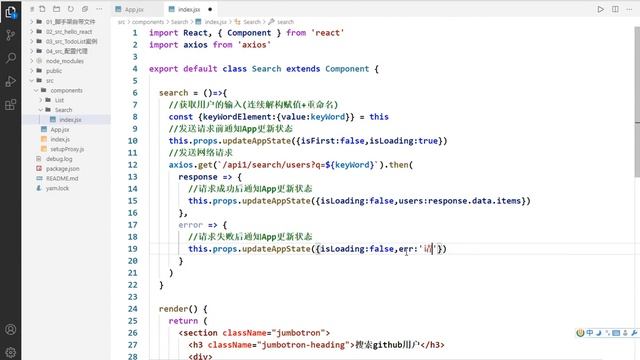Click 'axios' import on line 2
Viewport: 640px width, 360px height.
coord(195,45)
